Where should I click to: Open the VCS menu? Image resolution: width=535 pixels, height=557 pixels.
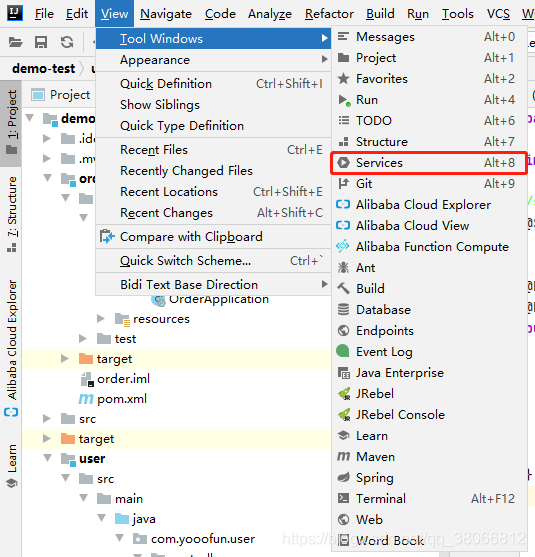click(x=498, y=13)
